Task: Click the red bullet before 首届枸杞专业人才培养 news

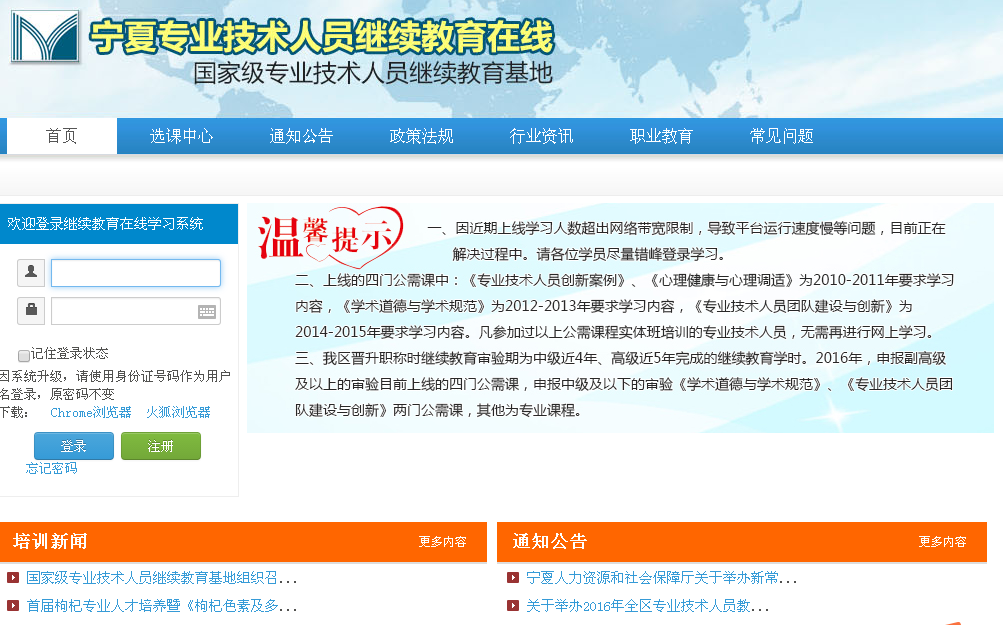Action: [13, 605]
